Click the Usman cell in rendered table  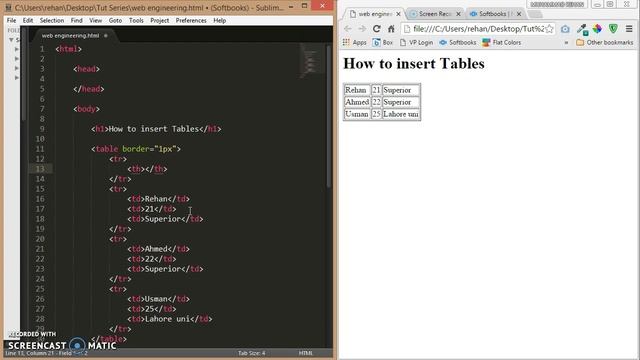point(357,114)
